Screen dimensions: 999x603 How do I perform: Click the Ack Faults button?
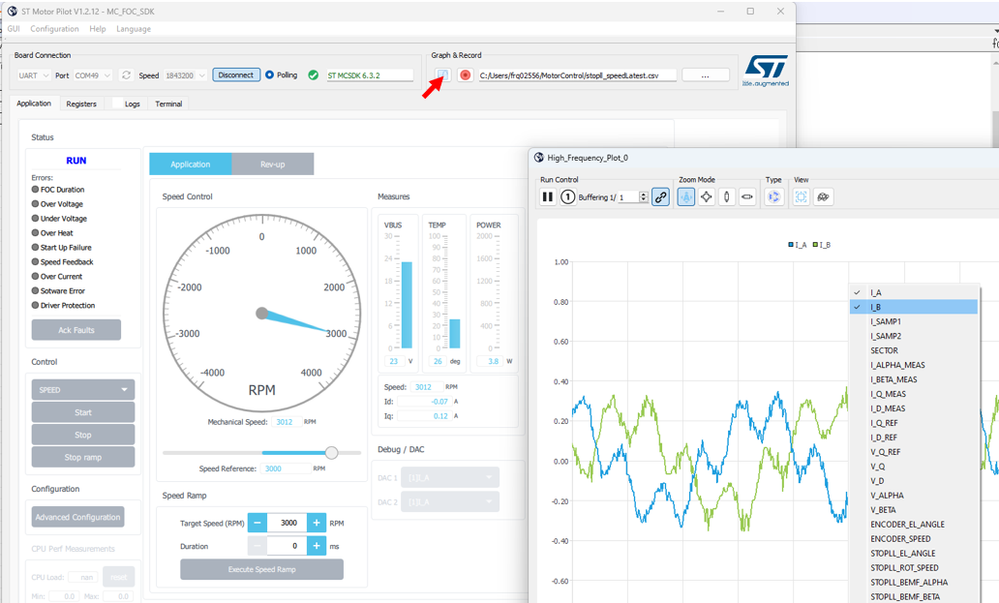tap(76, 330)
